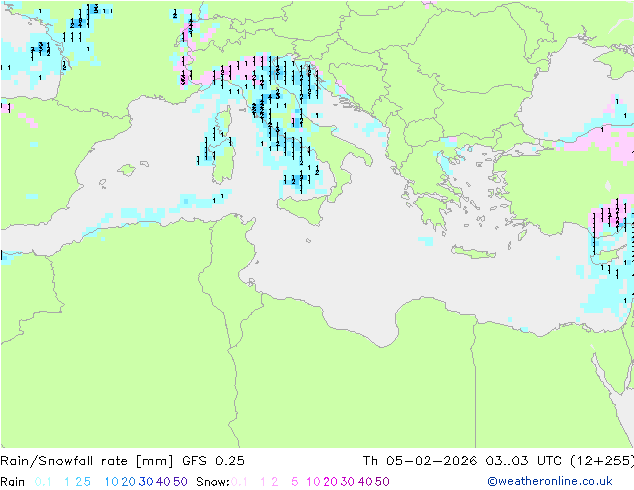Click the island of Sicily on map
The height and width of the screenshot is (490, 634).
(301, 208)
